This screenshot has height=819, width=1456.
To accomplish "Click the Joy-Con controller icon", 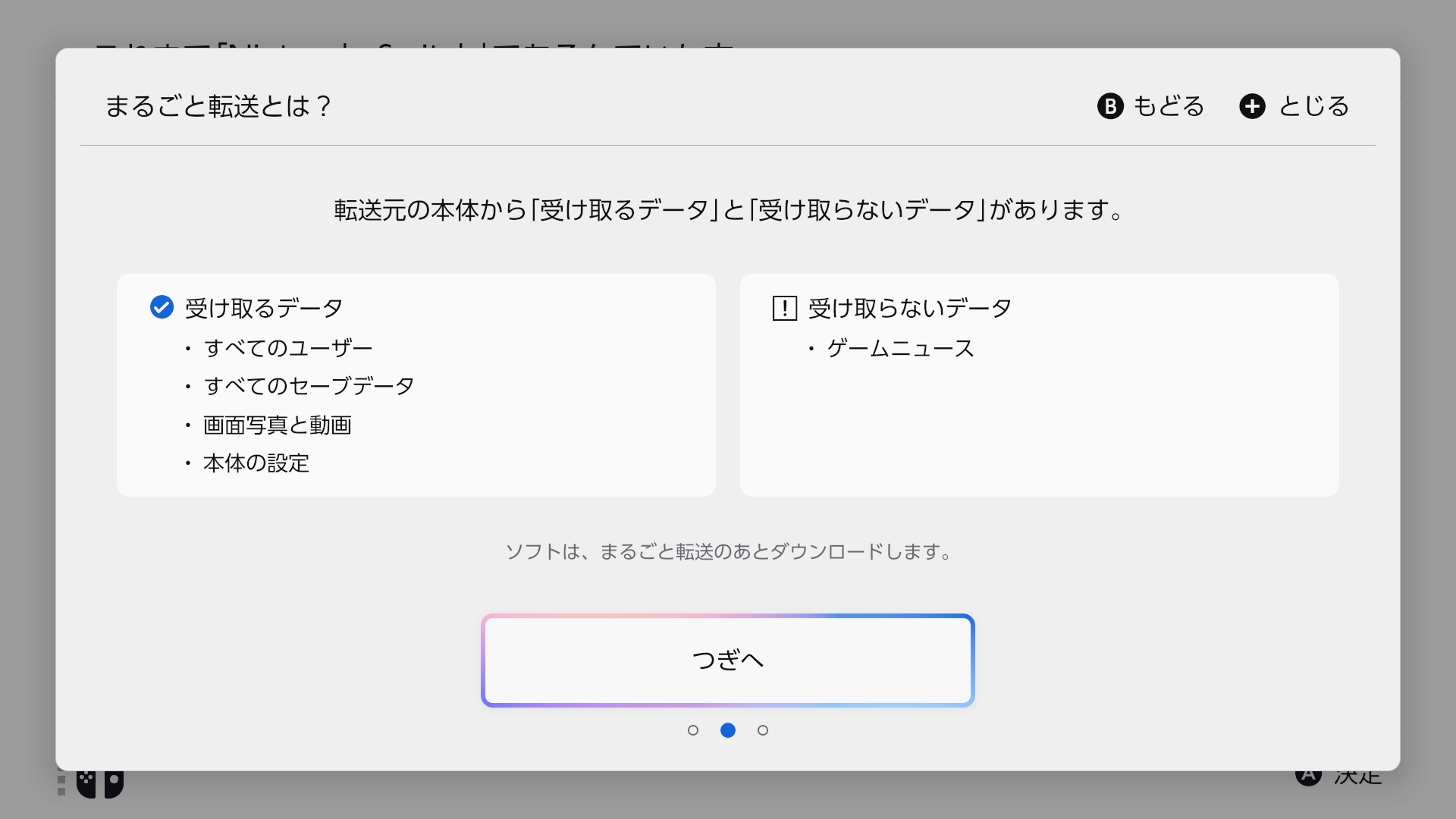I will [x=99, y=783].
